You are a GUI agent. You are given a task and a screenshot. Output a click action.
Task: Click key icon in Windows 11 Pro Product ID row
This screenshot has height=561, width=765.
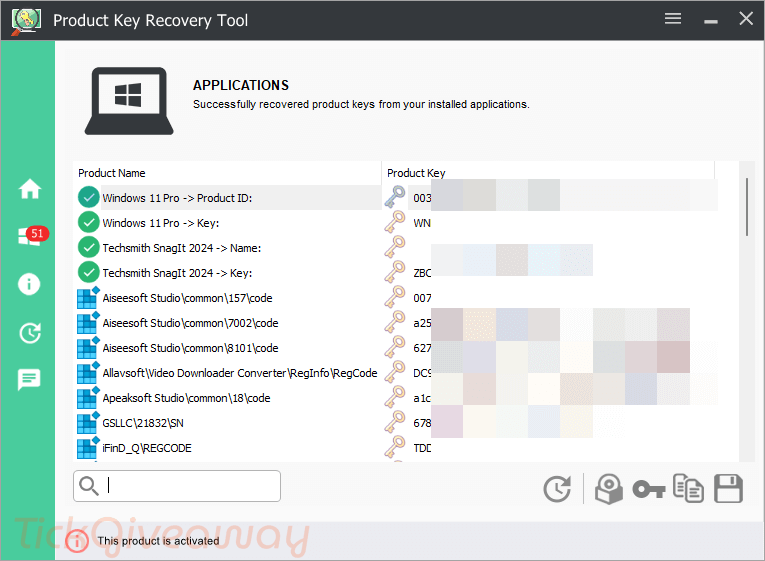pos(395,197)
